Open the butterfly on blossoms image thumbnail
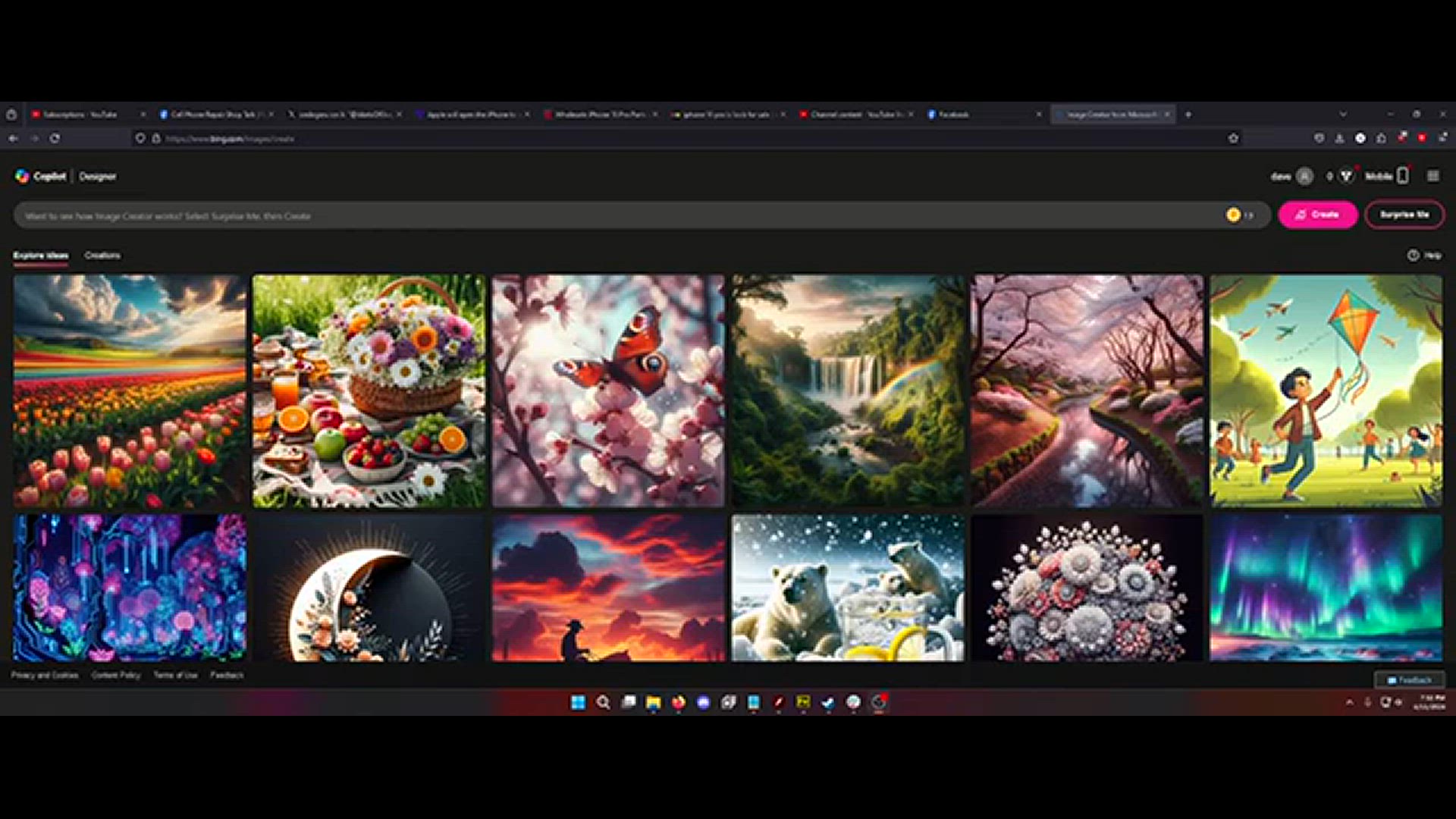Screen dimensions: 1456x819 608,390
